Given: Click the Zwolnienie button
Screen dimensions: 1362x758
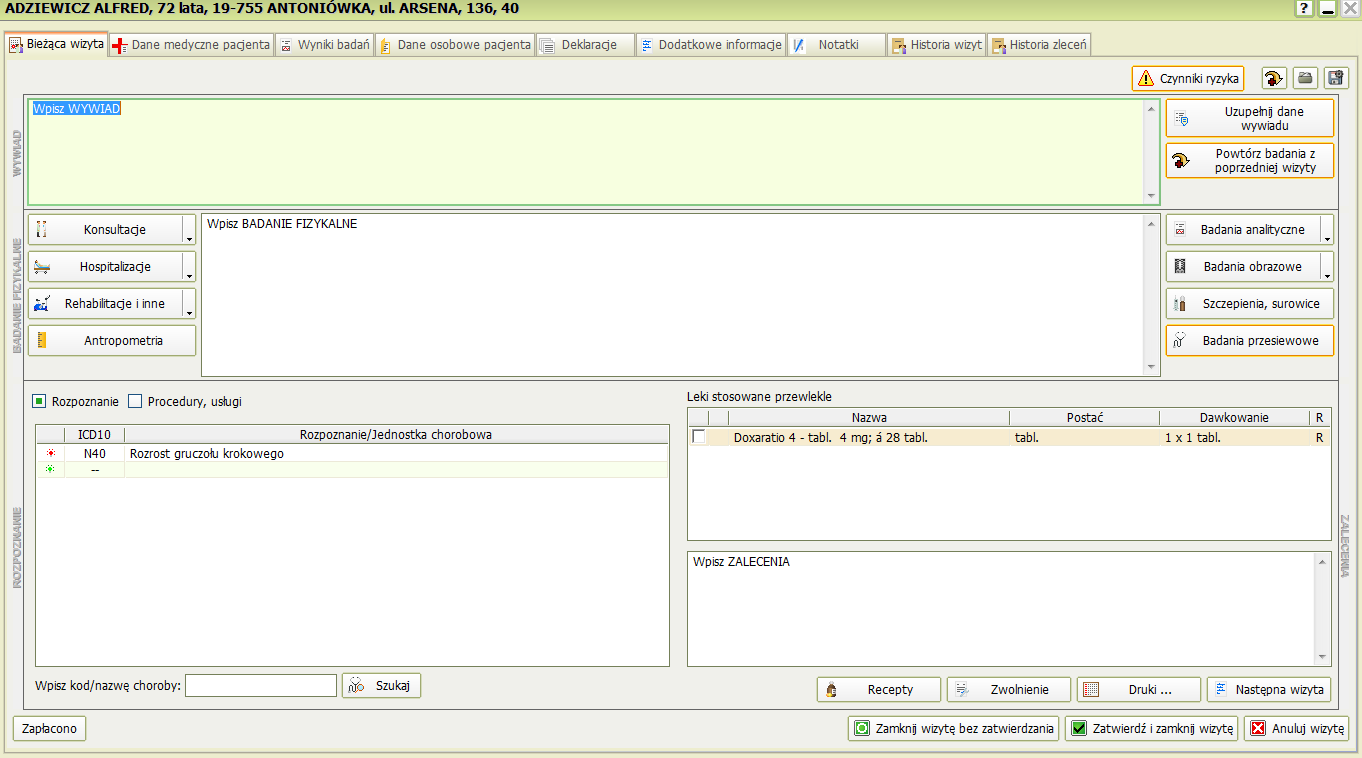Looking at the screenshot, I should coord(1009,689).
